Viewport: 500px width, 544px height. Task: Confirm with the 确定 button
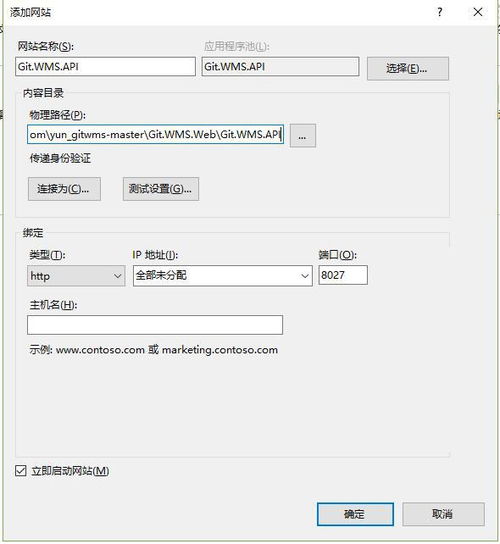pyautogui.click(x=355, y=514)
